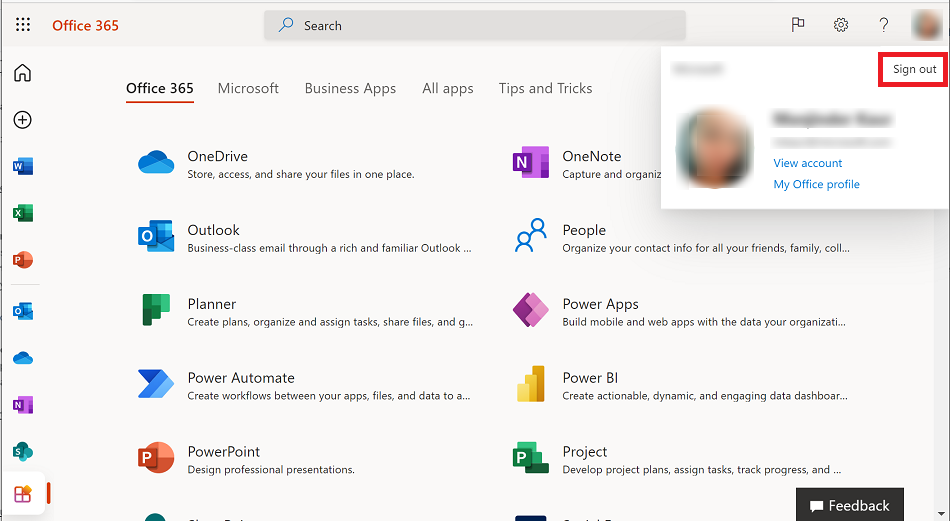Click the Power Automate icon
The image size is (950, 521).
(x=156, y=384)
